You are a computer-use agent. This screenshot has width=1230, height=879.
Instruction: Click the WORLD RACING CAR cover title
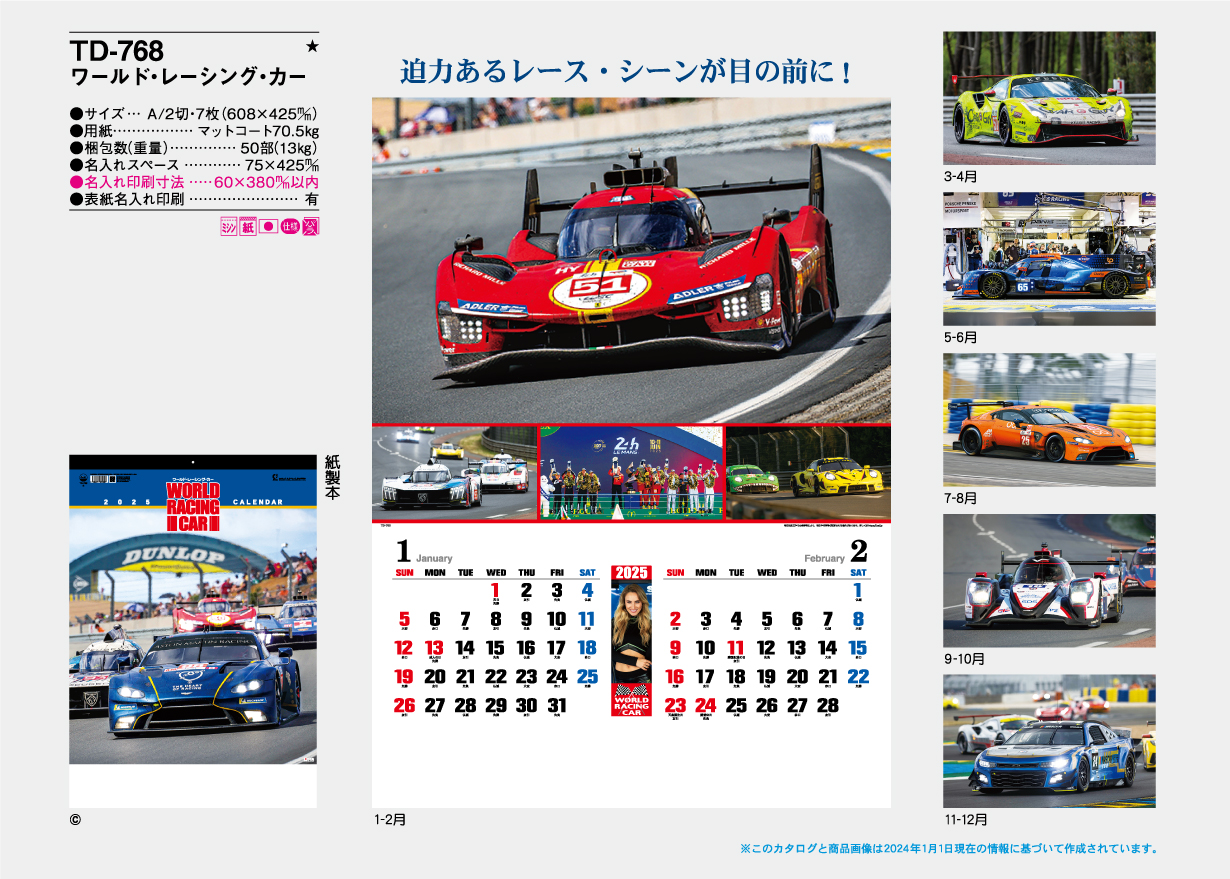click(x=193, y=506)
